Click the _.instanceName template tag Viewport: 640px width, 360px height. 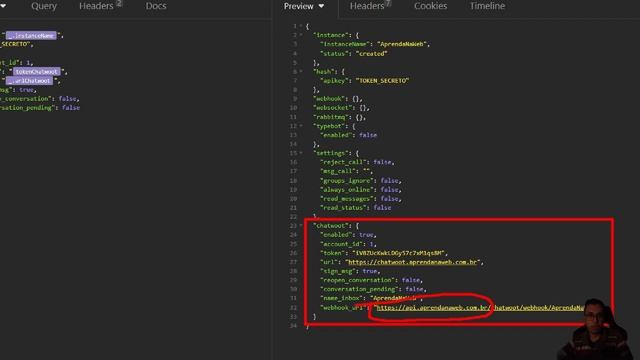pos(31,36)
